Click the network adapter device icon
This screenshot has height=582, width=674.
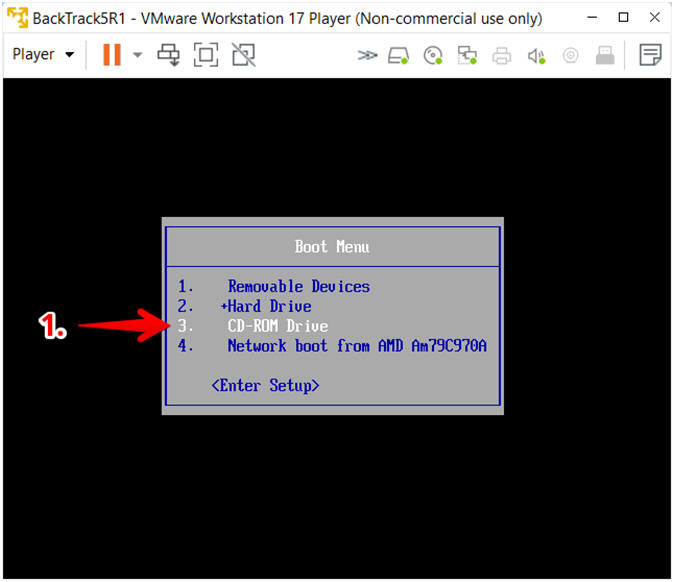(467, 55)
